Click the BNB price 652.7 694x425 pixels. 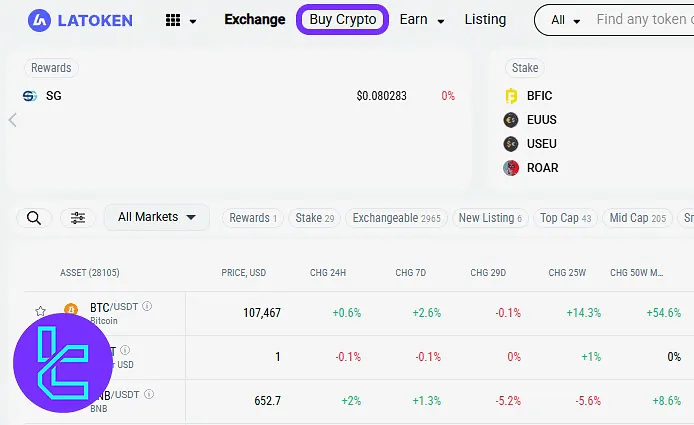pos(267,401)
